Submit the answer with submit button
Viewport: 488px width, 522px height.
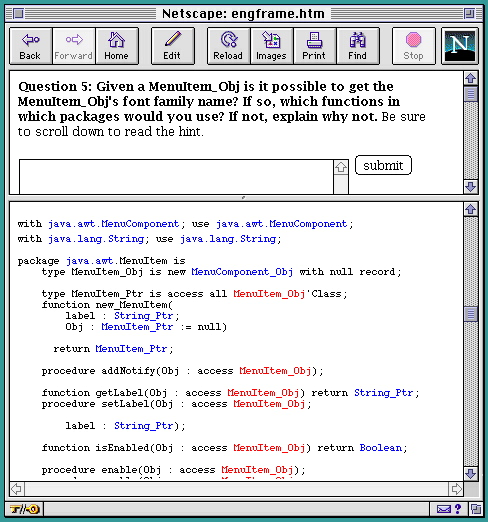tap(383, 165)
